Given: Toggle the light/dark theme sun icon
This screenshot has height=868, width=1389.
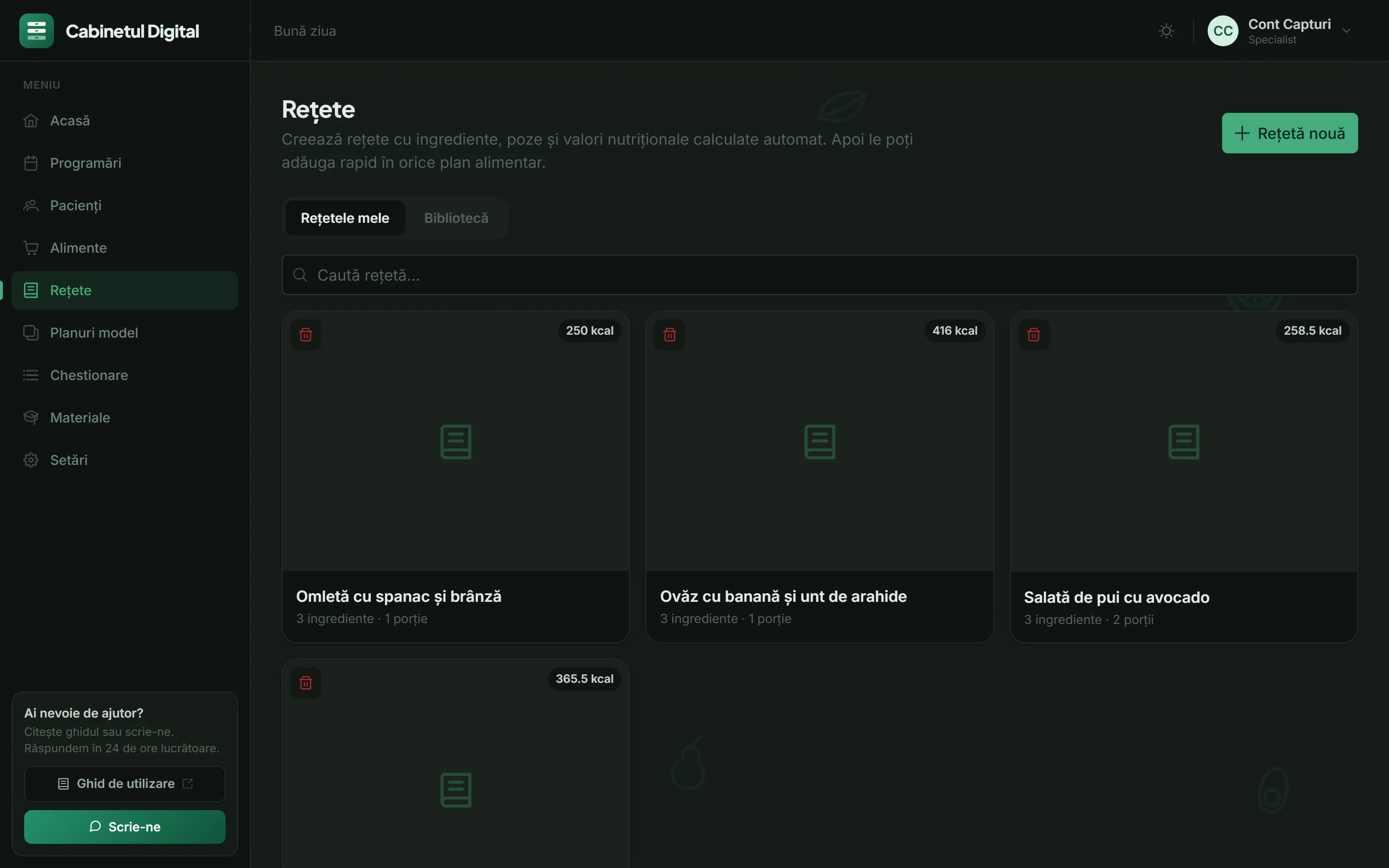Looking at the screenshot, I should (1166, 31).
